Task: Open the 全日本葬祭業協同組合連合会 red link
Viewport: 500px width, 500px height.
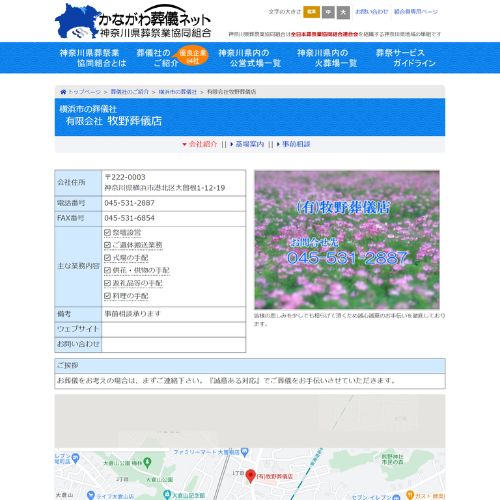Action: click(x=324, y=34)
